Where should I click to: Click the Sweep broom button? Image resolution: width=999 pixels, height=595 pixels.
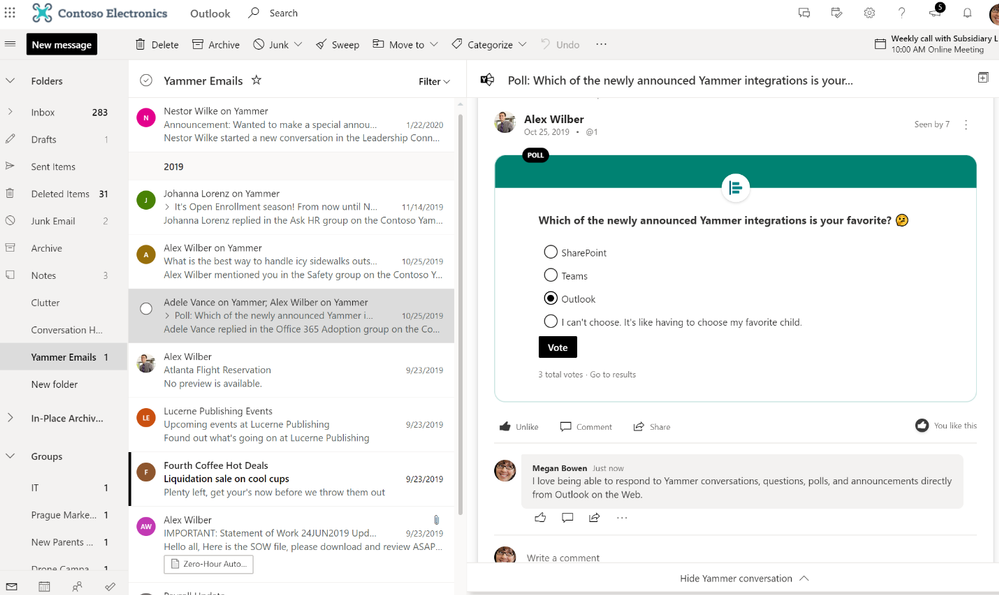338,45
